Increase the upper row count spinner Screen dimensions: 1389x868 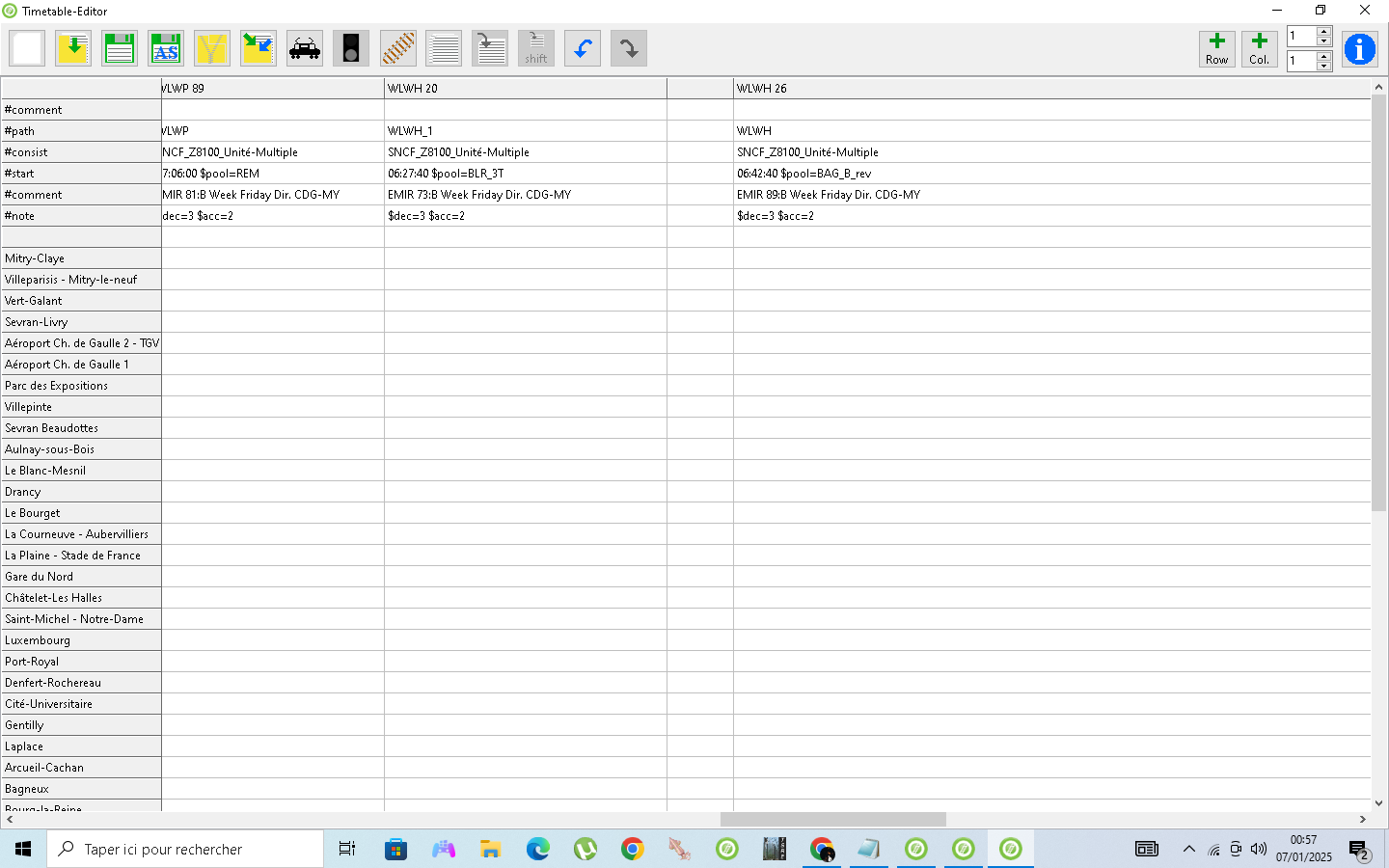click(x=1324, y=31)
